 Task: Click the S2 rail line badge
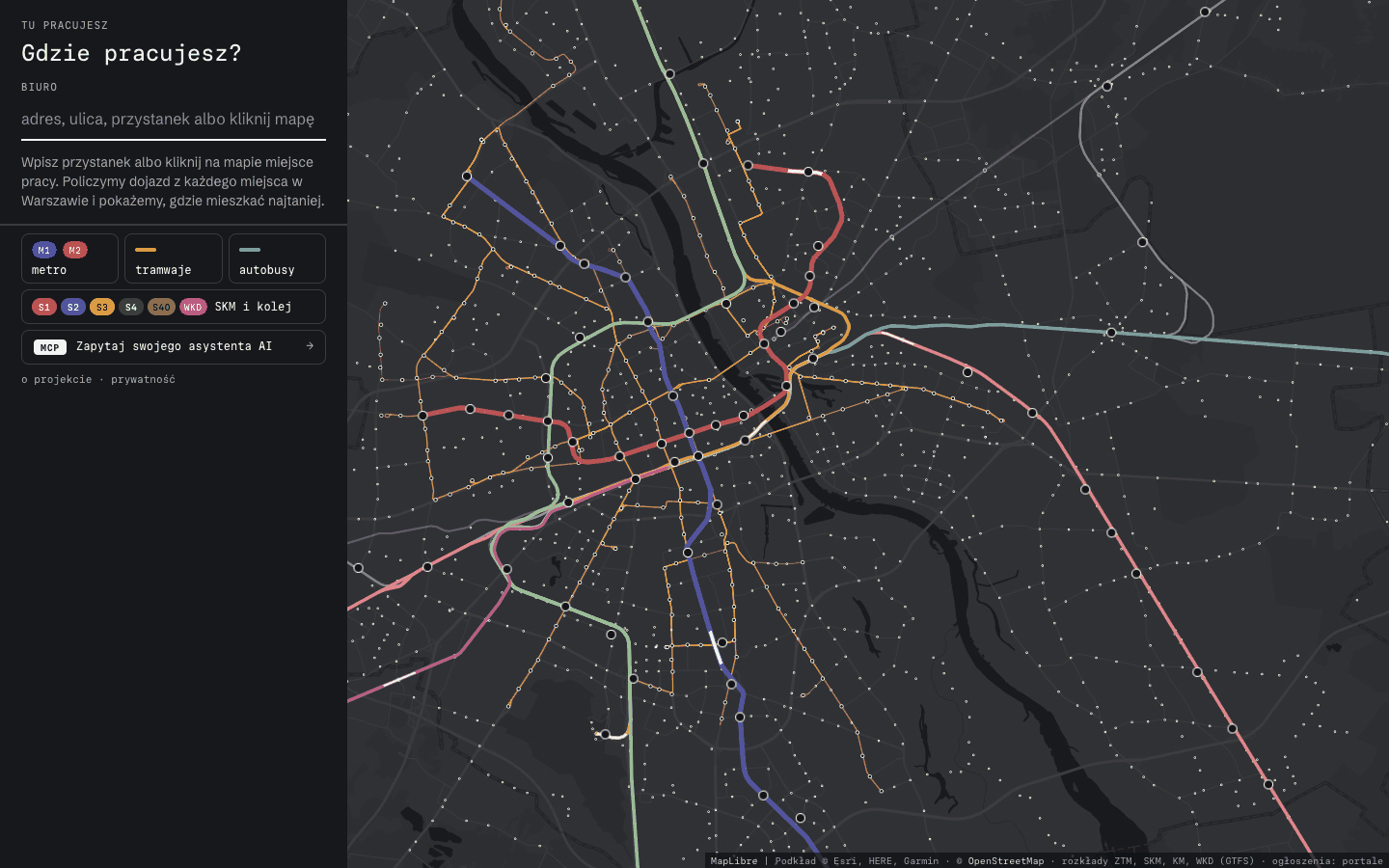pos(73,307)
